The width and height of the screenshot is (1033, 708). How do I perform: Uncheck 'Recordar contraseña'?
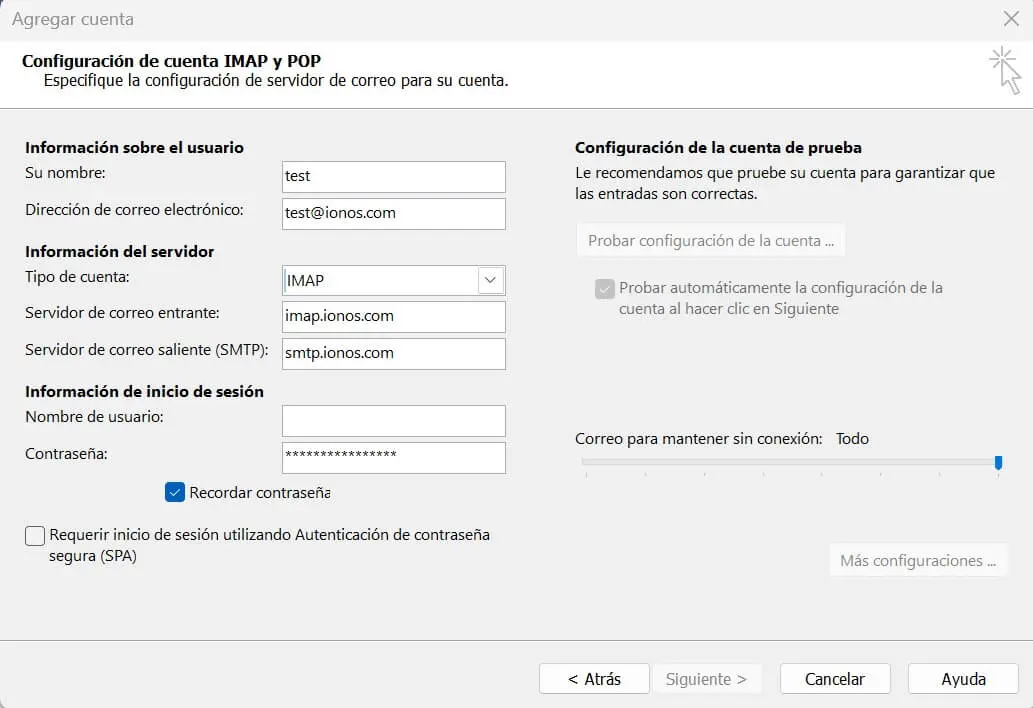pyautogui.click(x=175, y=492)
